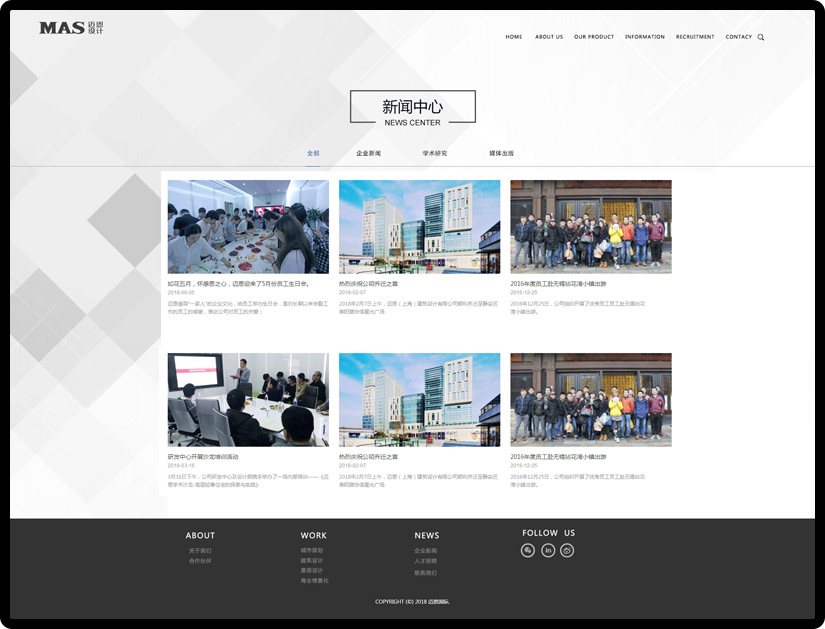This screenshot has height=629, width=825.
Task: Open RECRUITMENT menu item
Action: (x=695, y=37)
